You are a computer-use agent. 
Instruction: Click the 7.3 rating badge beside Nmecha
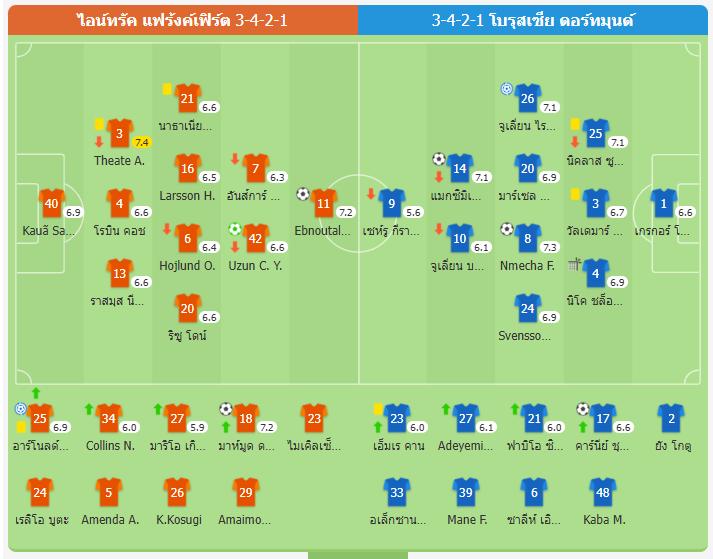tap(549, 247)
